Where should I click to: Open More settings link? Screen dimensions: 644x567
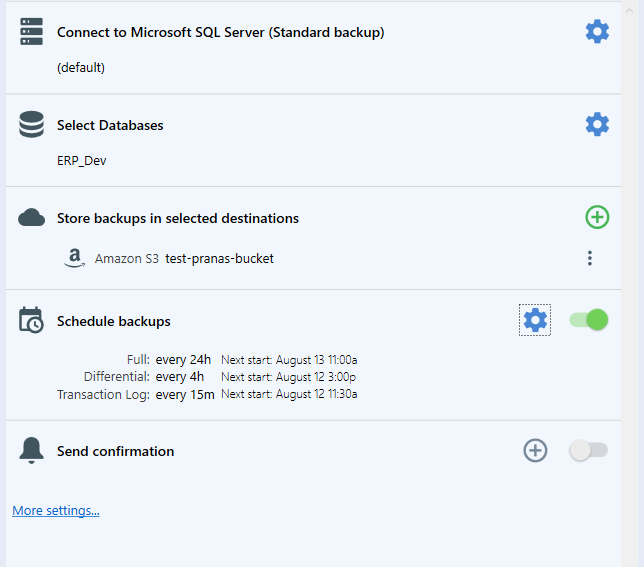click(56, 510)
